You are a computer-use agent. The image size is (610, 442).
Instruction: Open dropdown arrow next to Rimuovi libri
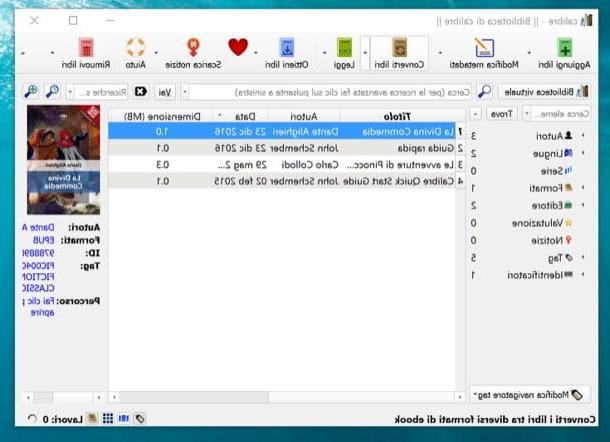(53, 53)
